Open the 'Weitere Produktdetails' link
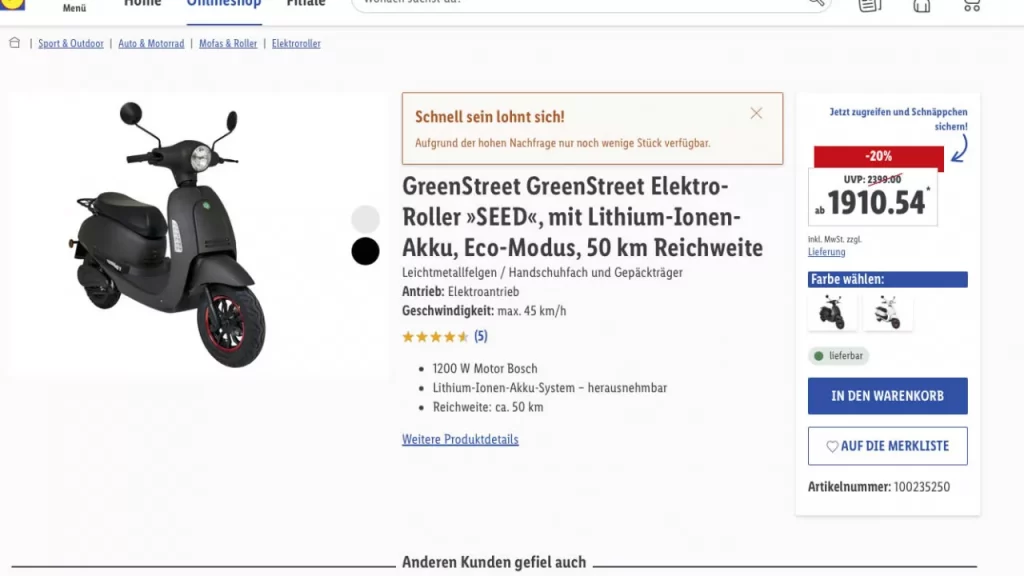This screenshot has height=576, width=1024. [x=460, y=439]
